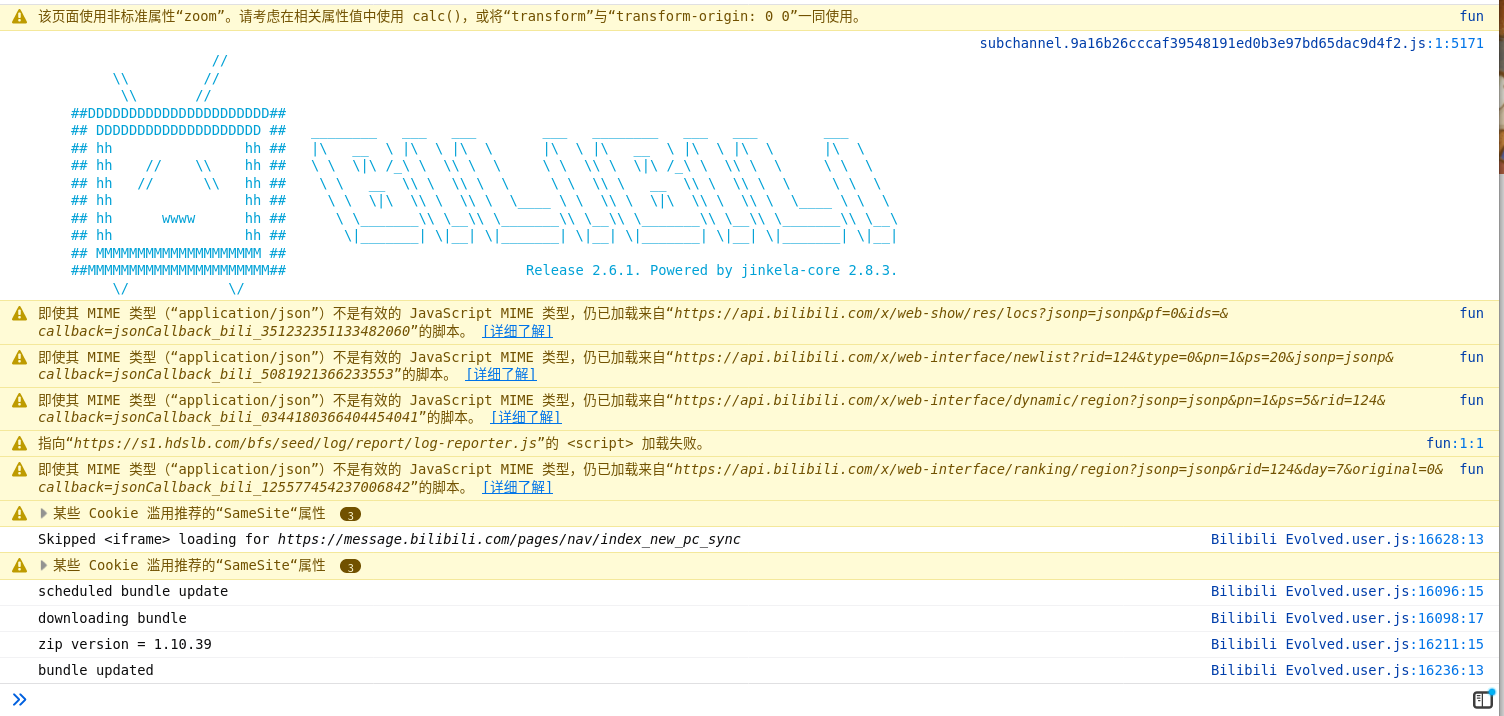
Task: Click 详细了解 on the ranking/region warning
Action: pos(517,487)
